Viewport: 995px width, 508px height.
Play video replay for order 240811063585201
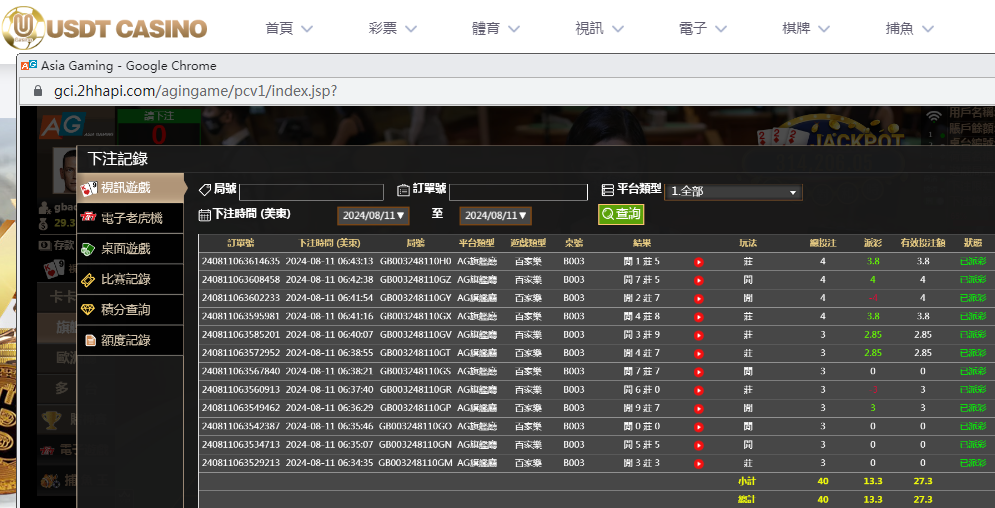click(x=698, y=334)
